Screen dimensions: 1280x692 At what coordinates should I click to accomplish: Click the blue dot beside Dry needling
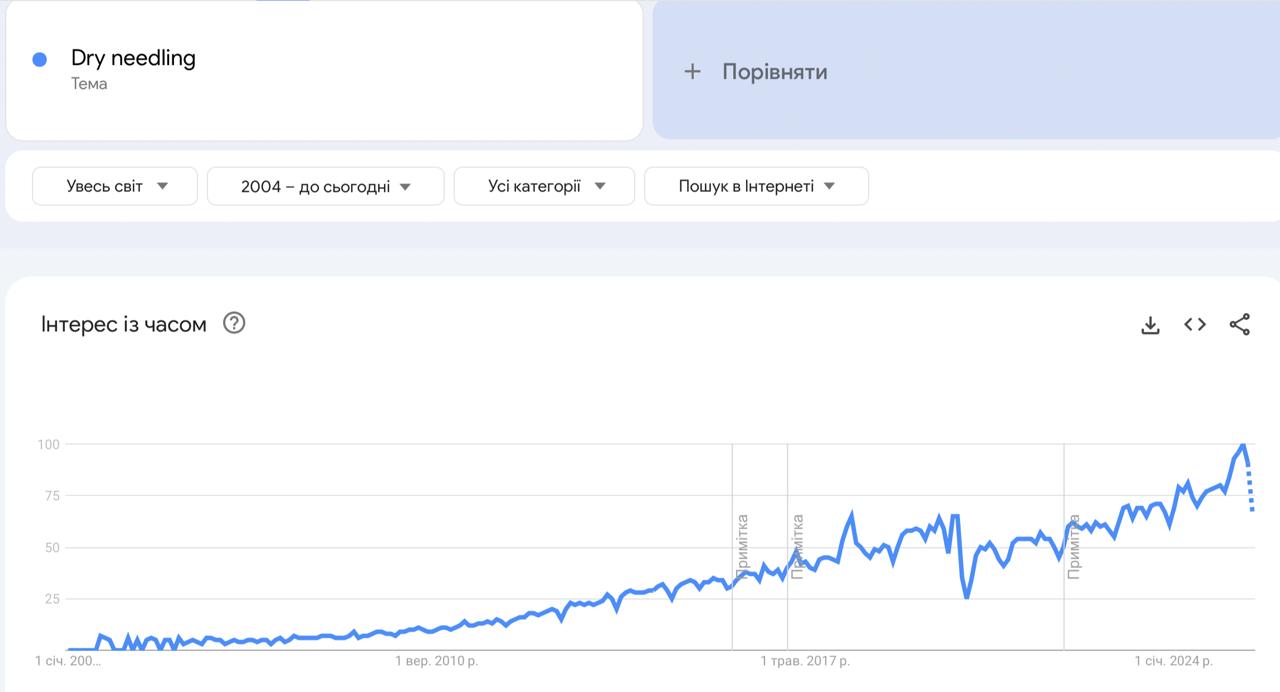tap(40, 59)
